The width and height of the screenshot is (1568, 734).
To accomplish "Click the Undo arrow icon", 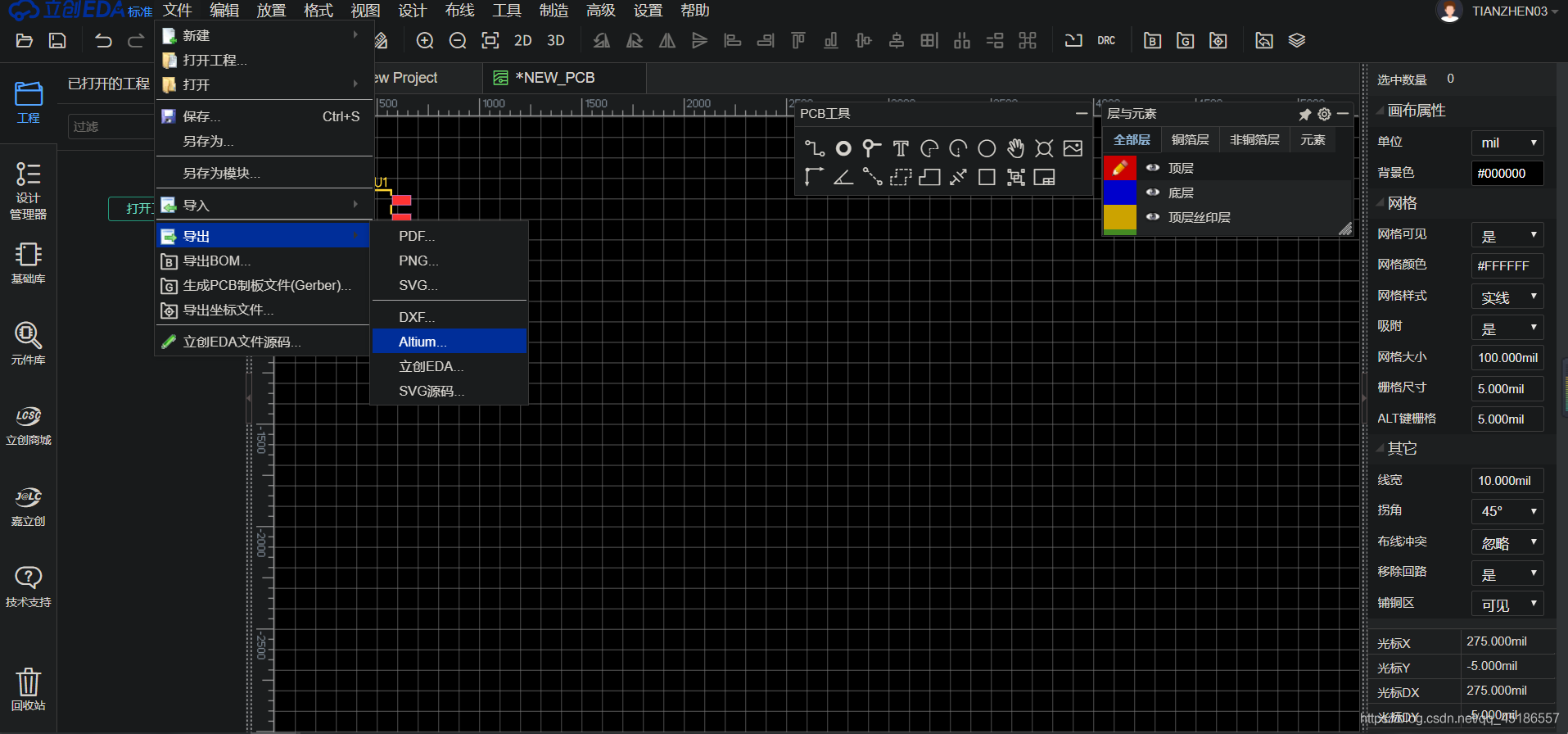I will (x=103, y=40).
